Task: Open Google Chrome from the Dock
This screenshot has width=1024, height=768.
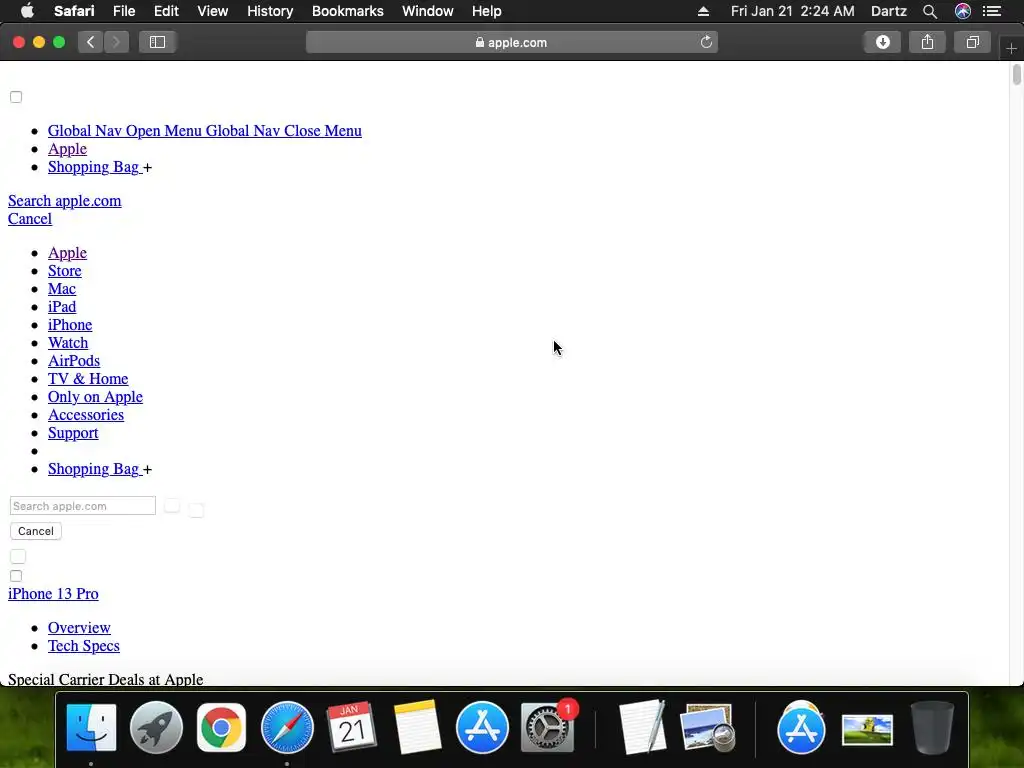Action: (221, 728)
